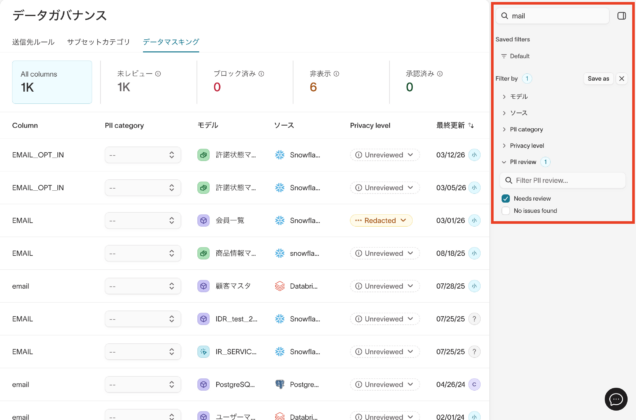Click the purple C user avatar
This screenshot has height=420, width=636.
click(474, 384)
